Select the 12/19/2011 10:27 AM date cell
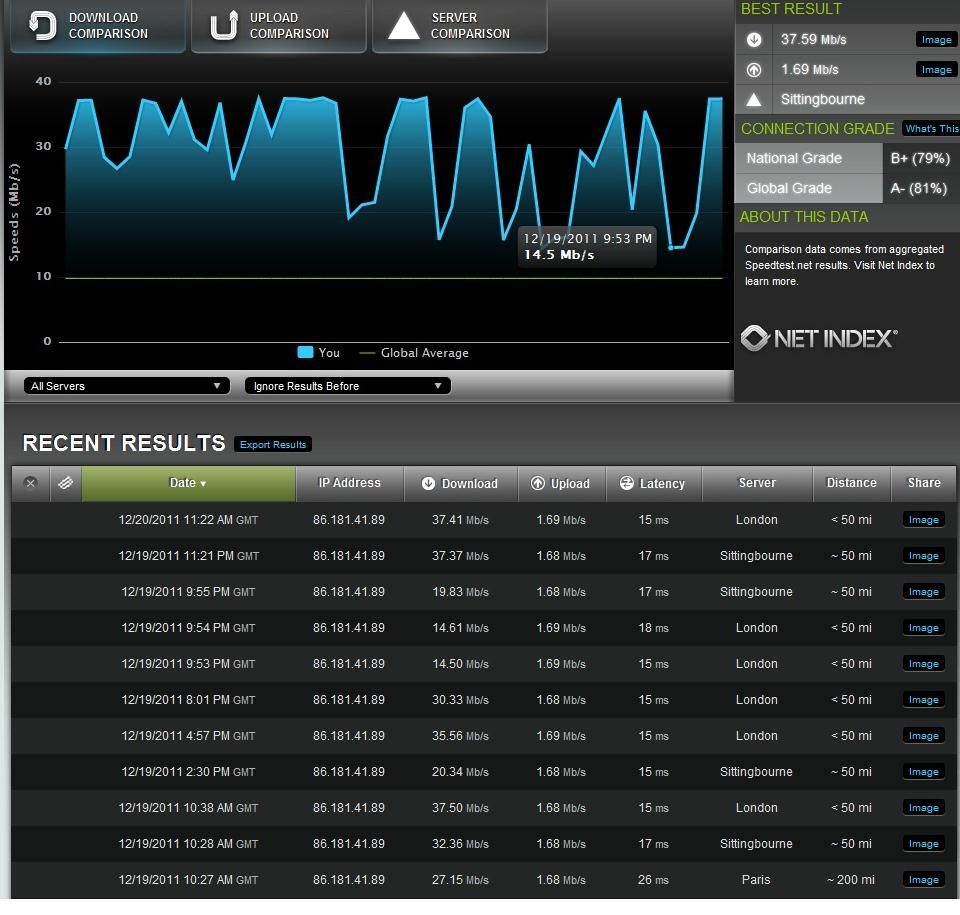960x915 pixels. [188, 880]
